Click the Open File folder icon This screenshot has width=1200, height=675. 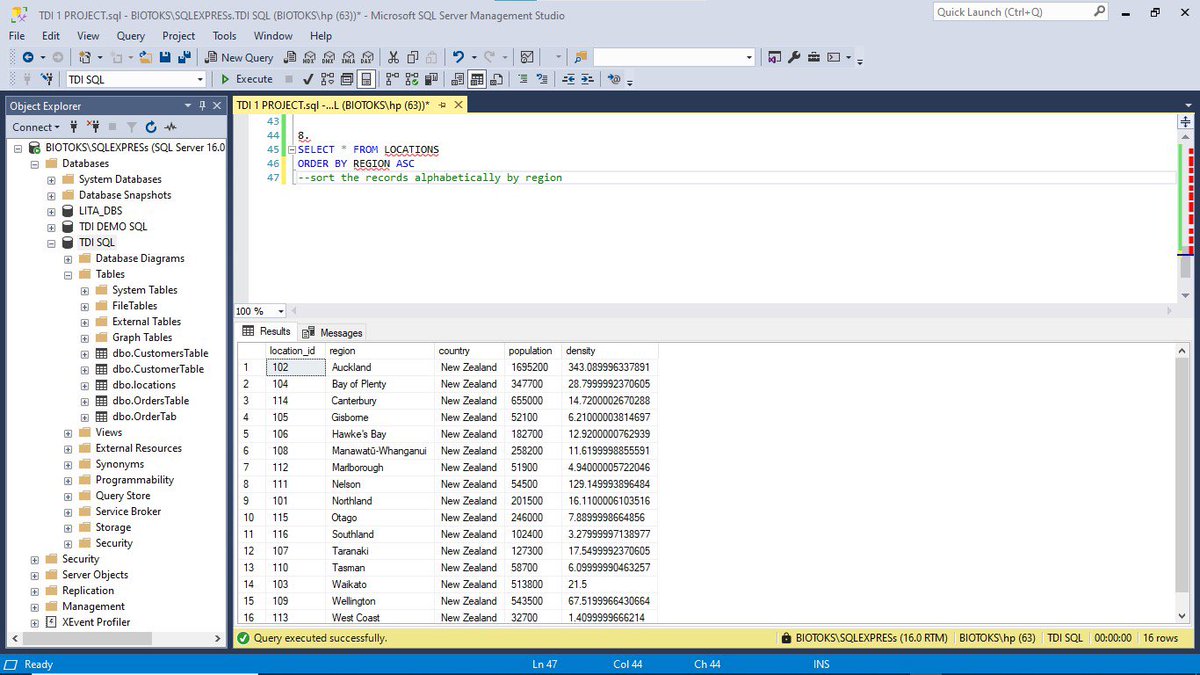145,57
